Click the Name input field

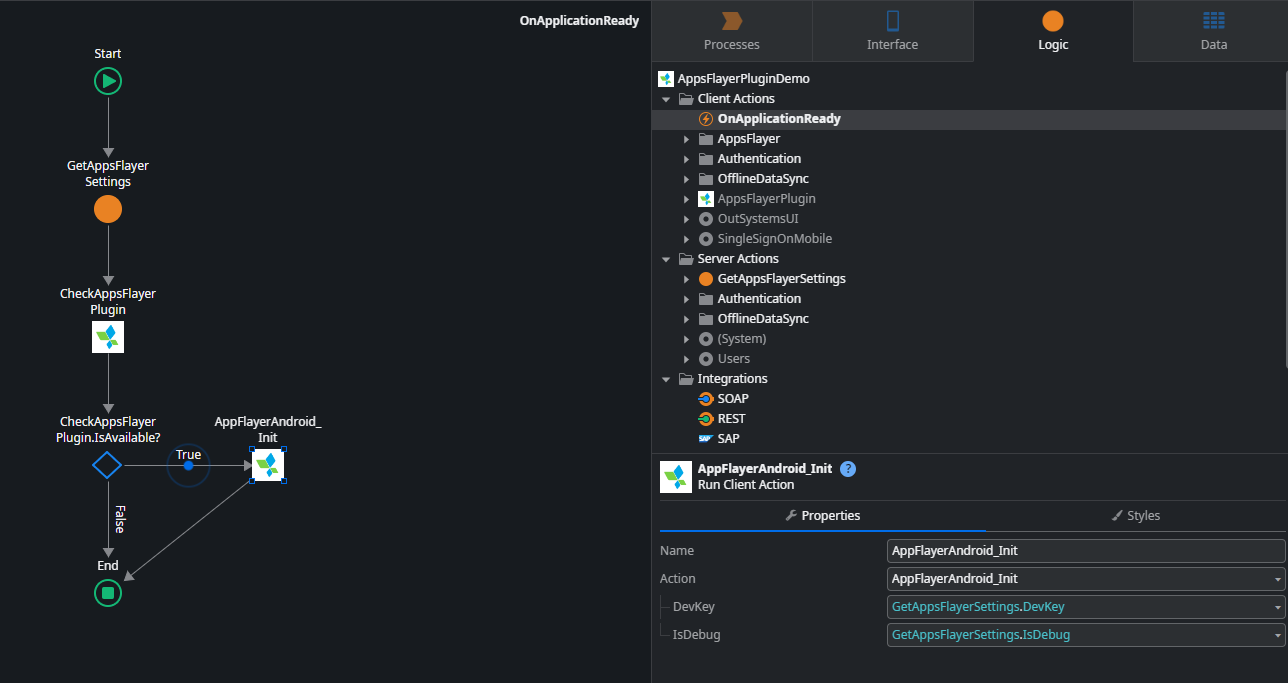click(1086, 551)
